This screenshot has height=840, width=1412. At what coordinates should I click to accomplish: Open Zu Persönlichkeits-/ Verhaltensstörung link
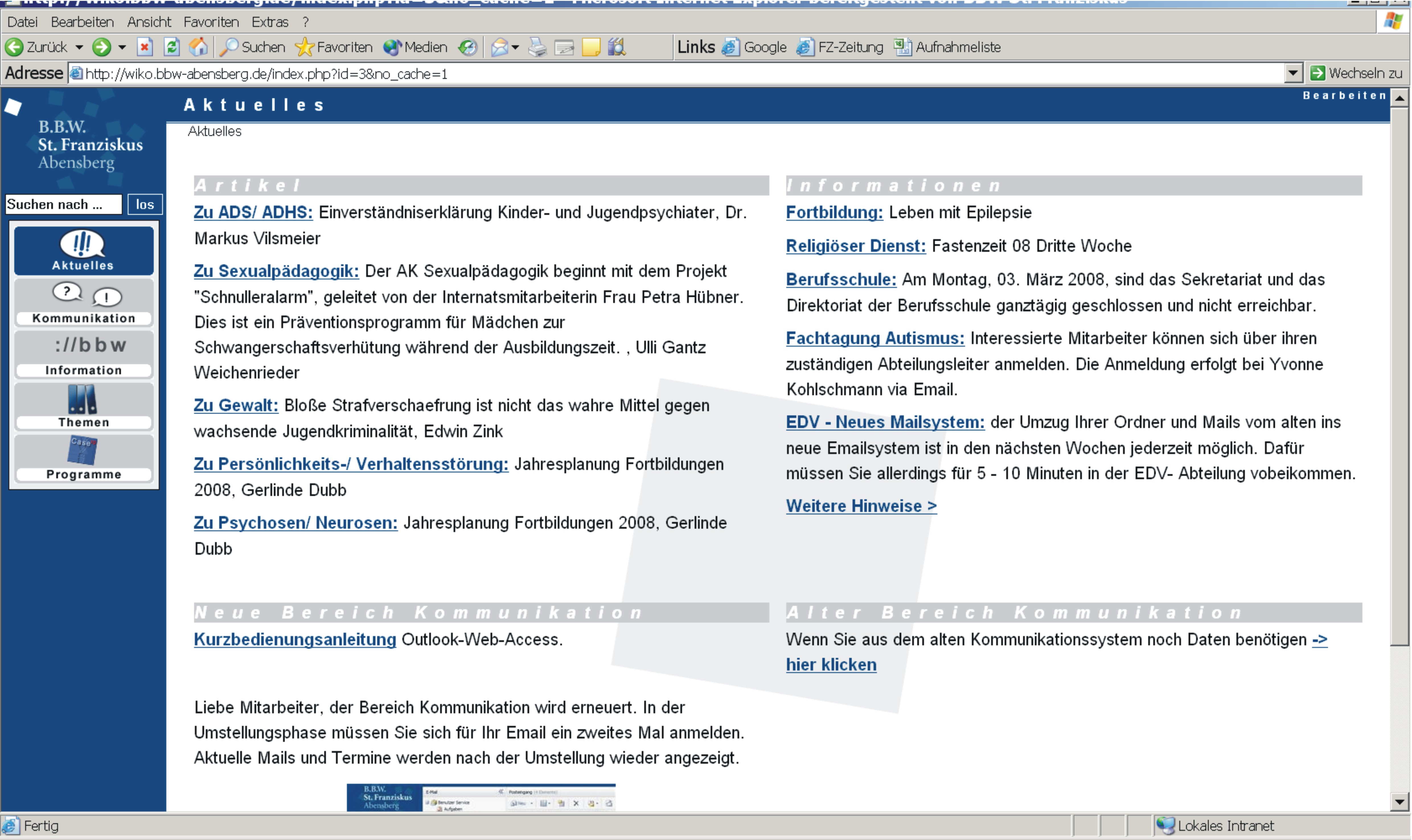(351, 464)
